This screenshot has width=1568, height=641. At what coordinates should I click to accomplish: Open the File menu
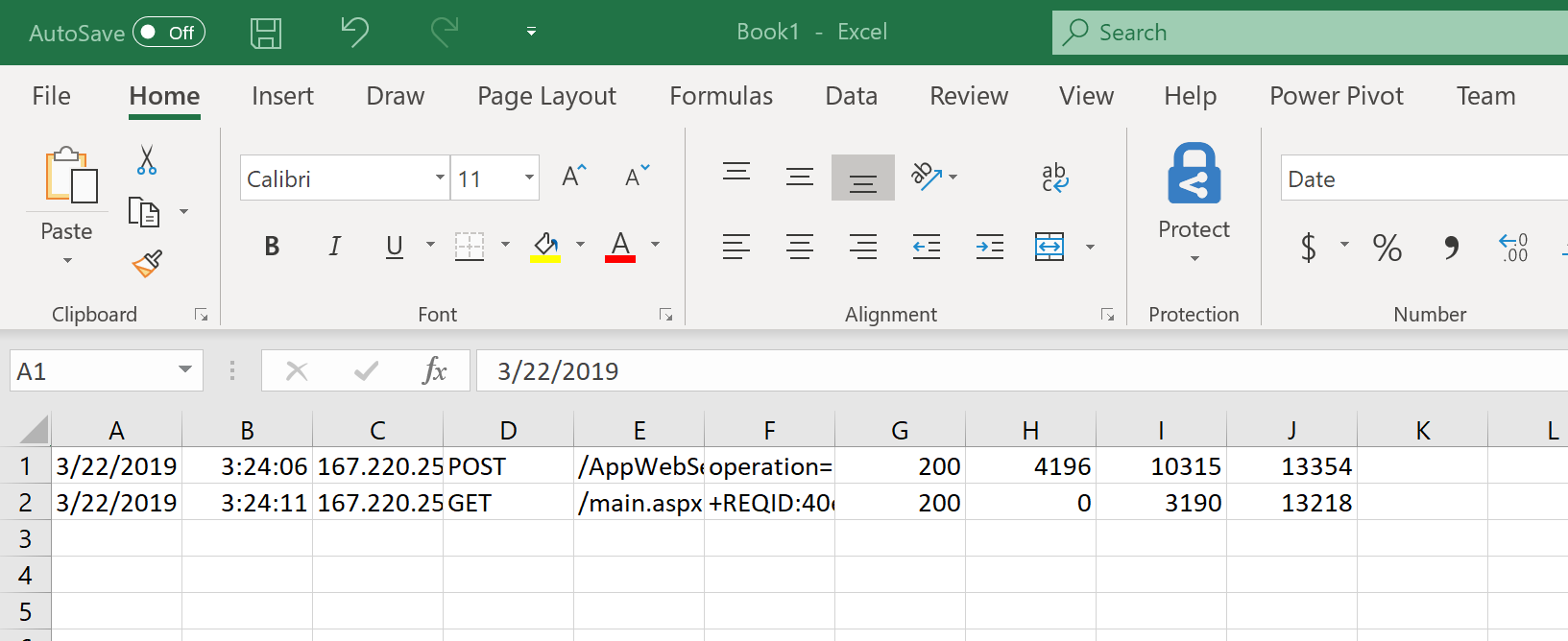51,96
